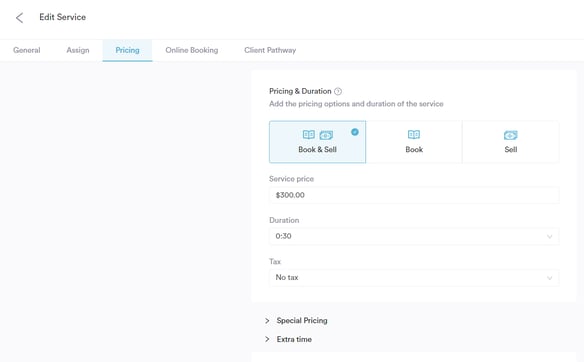
Task: Click the Service price input field
Action: pos(414,195)
